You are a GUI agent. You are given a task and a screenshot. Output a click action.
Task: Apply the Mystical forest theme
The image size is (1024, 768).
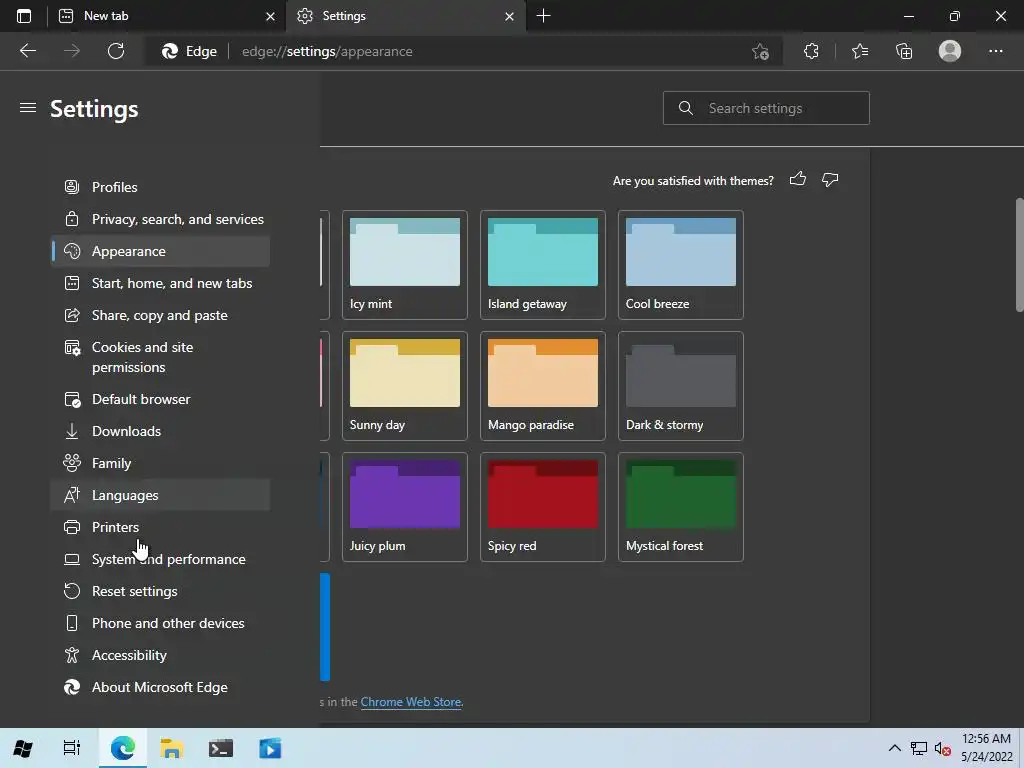(x=680, y=507)
